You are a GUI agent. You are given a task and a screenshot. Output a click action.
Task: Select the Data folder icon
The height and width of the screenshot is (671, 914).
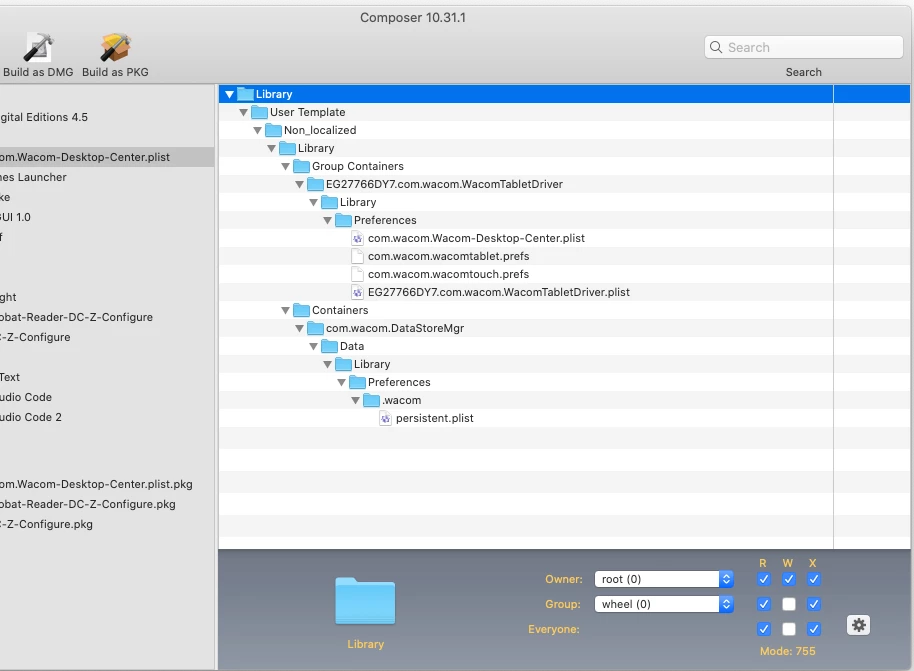coord(329,346)
